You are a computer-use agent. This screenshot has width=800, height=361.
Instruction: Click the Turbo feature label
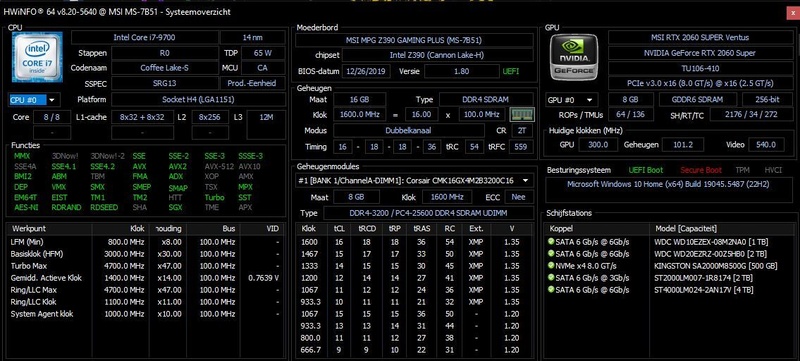coord(214,197)
